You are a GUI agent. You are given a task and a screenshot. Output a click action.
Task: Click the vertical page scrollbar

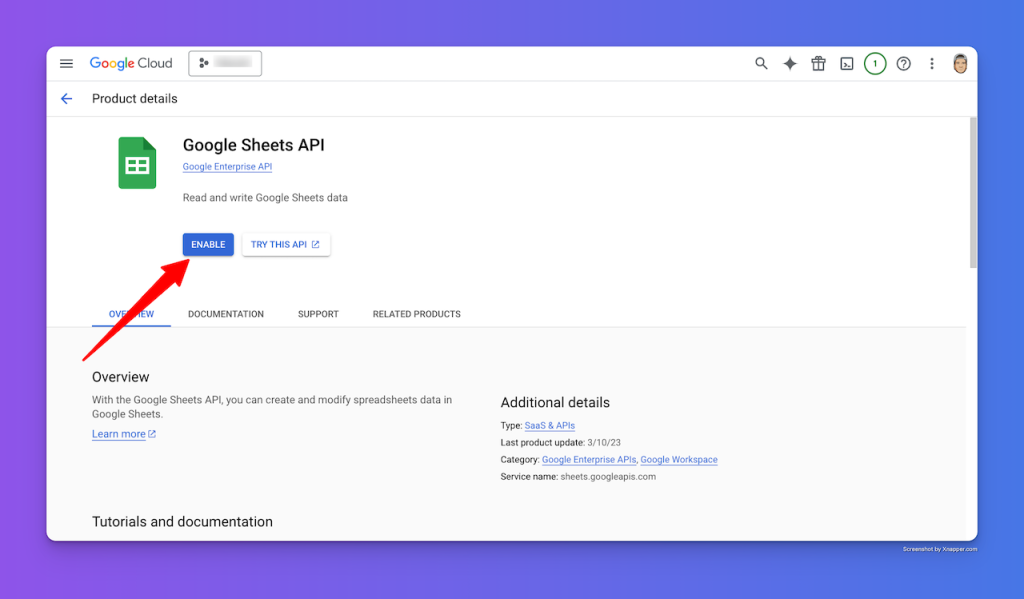(x=973, y=193)
